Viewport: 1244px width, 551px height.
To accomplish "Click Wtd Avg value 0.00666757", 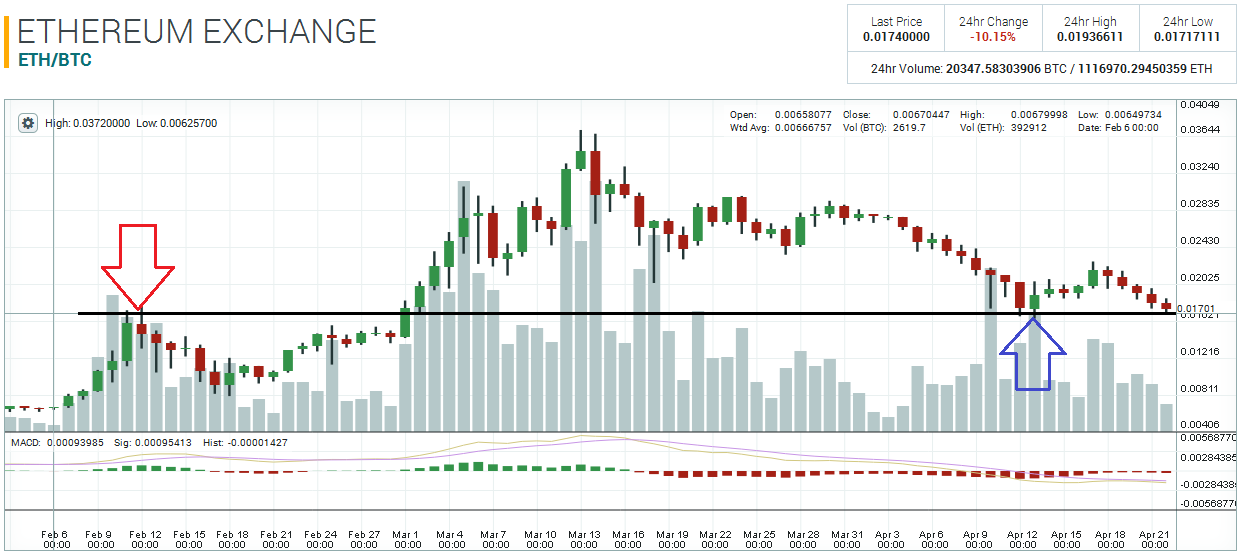I will click(804, 128).
